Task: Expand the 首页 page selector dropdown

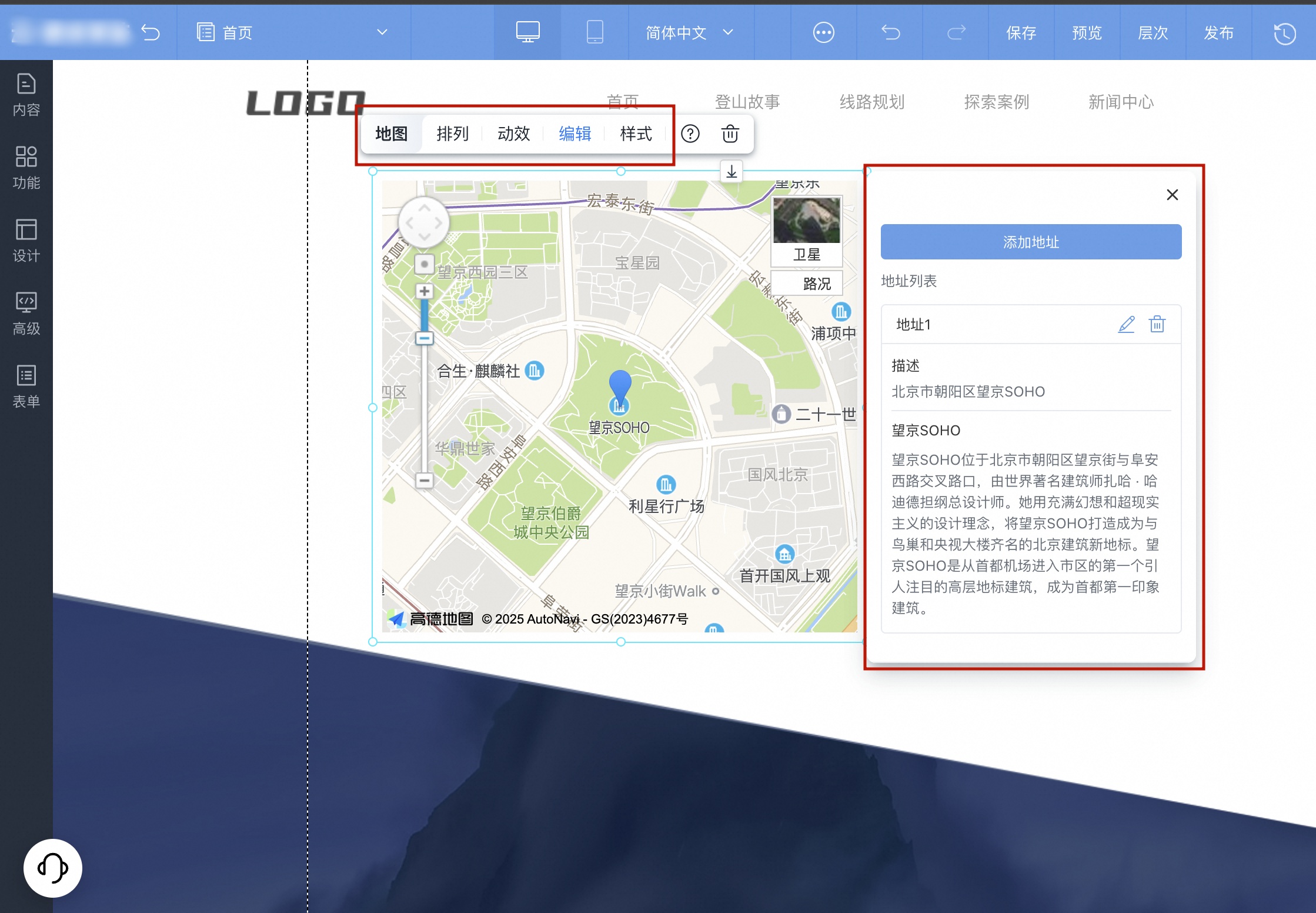Action: point(382,32)
